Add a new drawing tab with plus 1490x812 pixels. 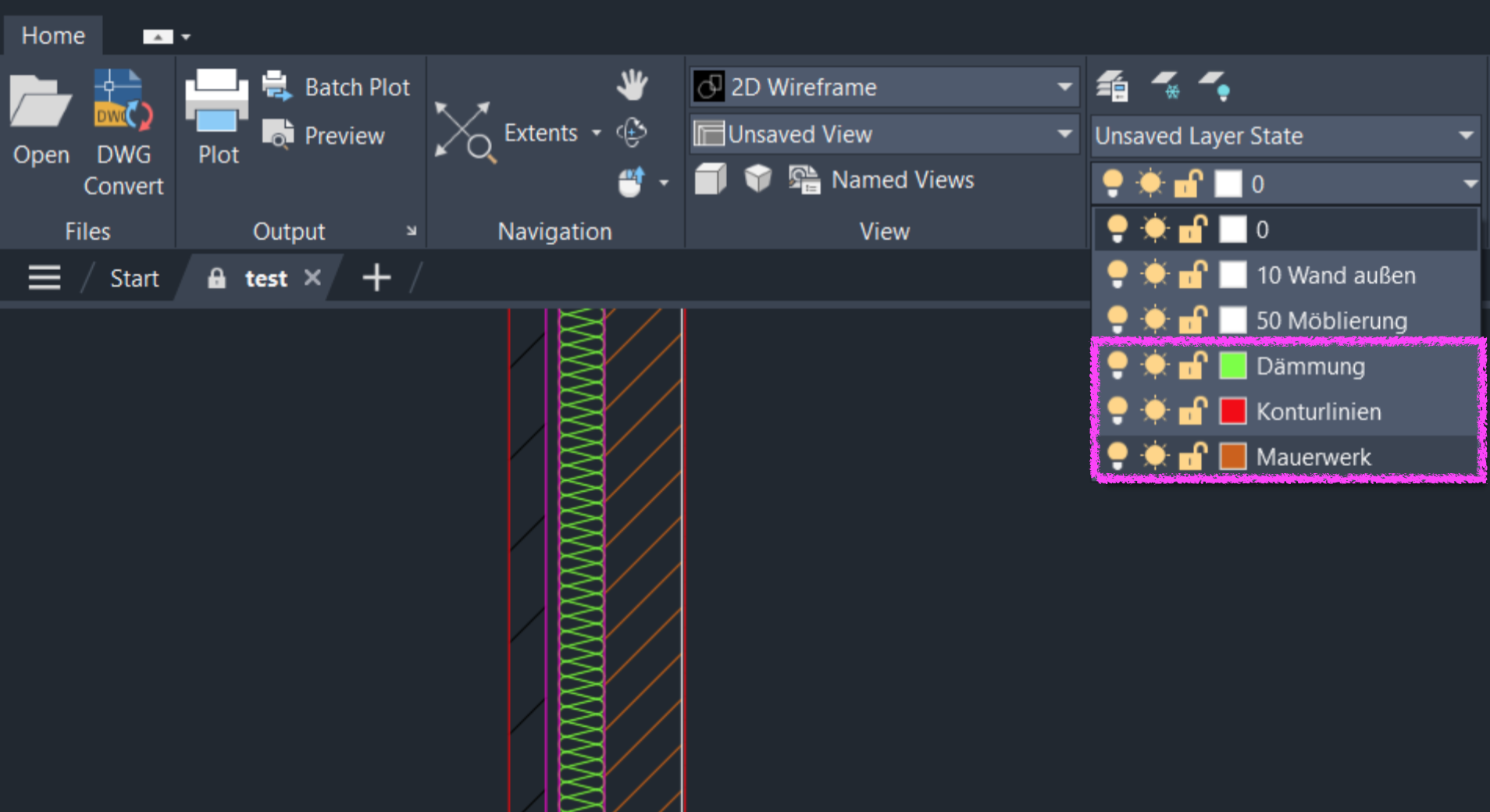376,277
